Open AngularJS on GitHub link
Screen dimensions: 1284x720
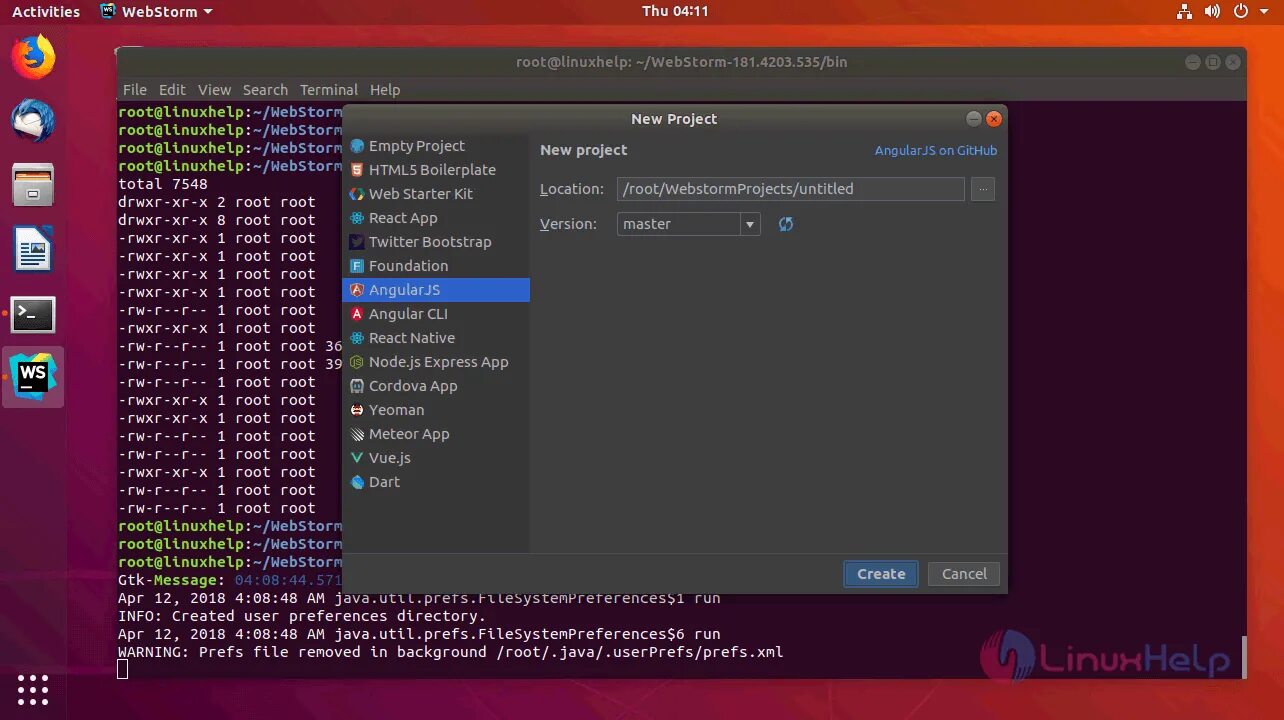(x=936, y=151)
